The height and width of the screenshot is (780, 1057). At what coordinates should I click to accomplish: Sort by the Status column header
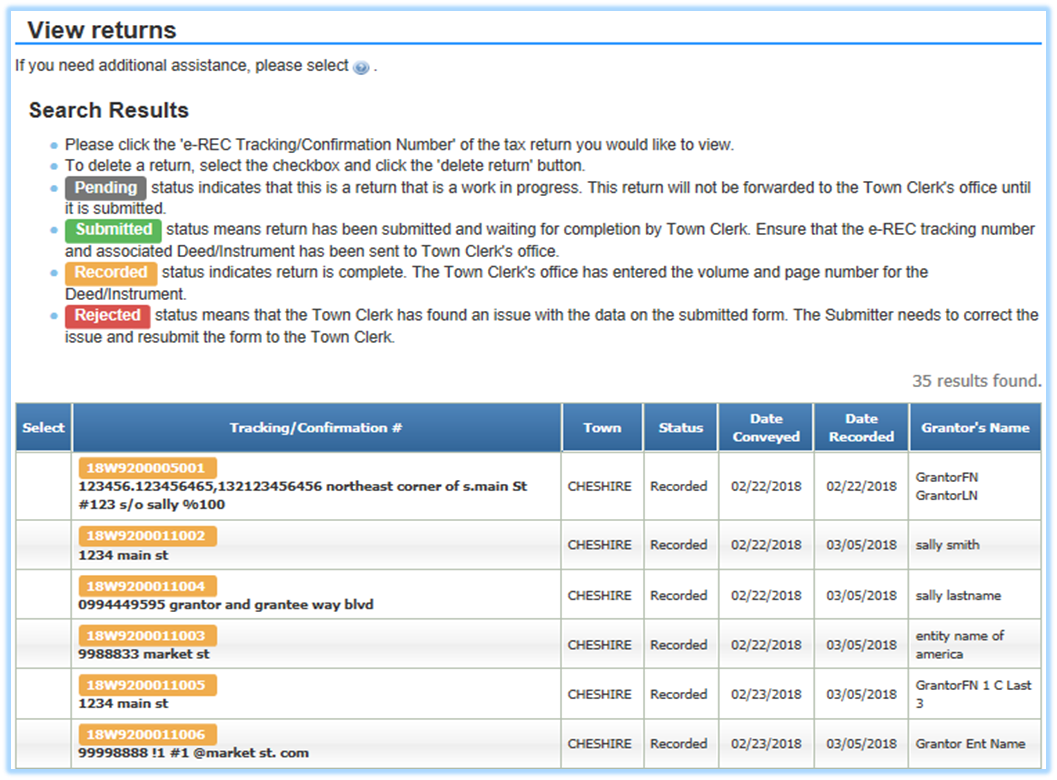[x=681, y=428]
